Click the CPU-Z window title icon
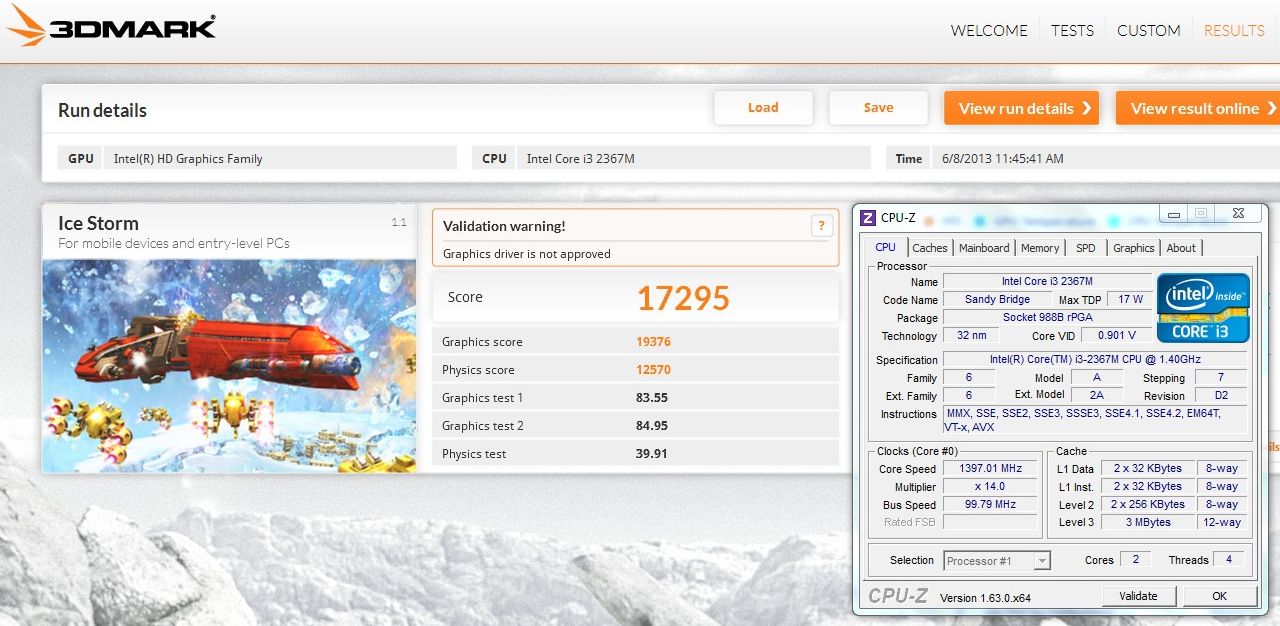 (x=868, y=217)
